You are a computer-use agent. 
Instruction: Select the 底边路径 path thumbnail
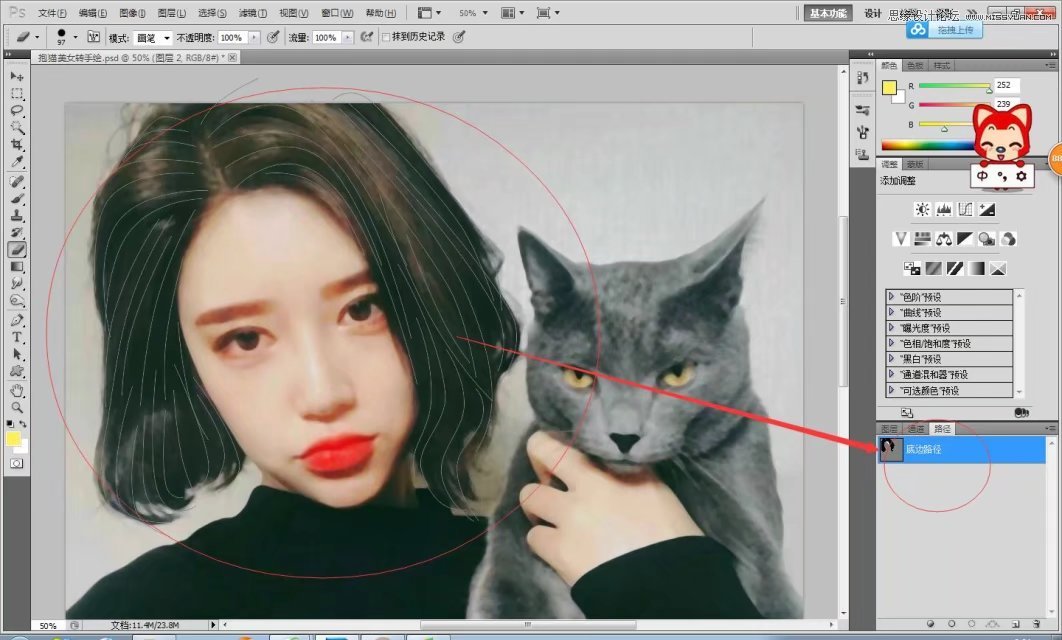point(891,449)
